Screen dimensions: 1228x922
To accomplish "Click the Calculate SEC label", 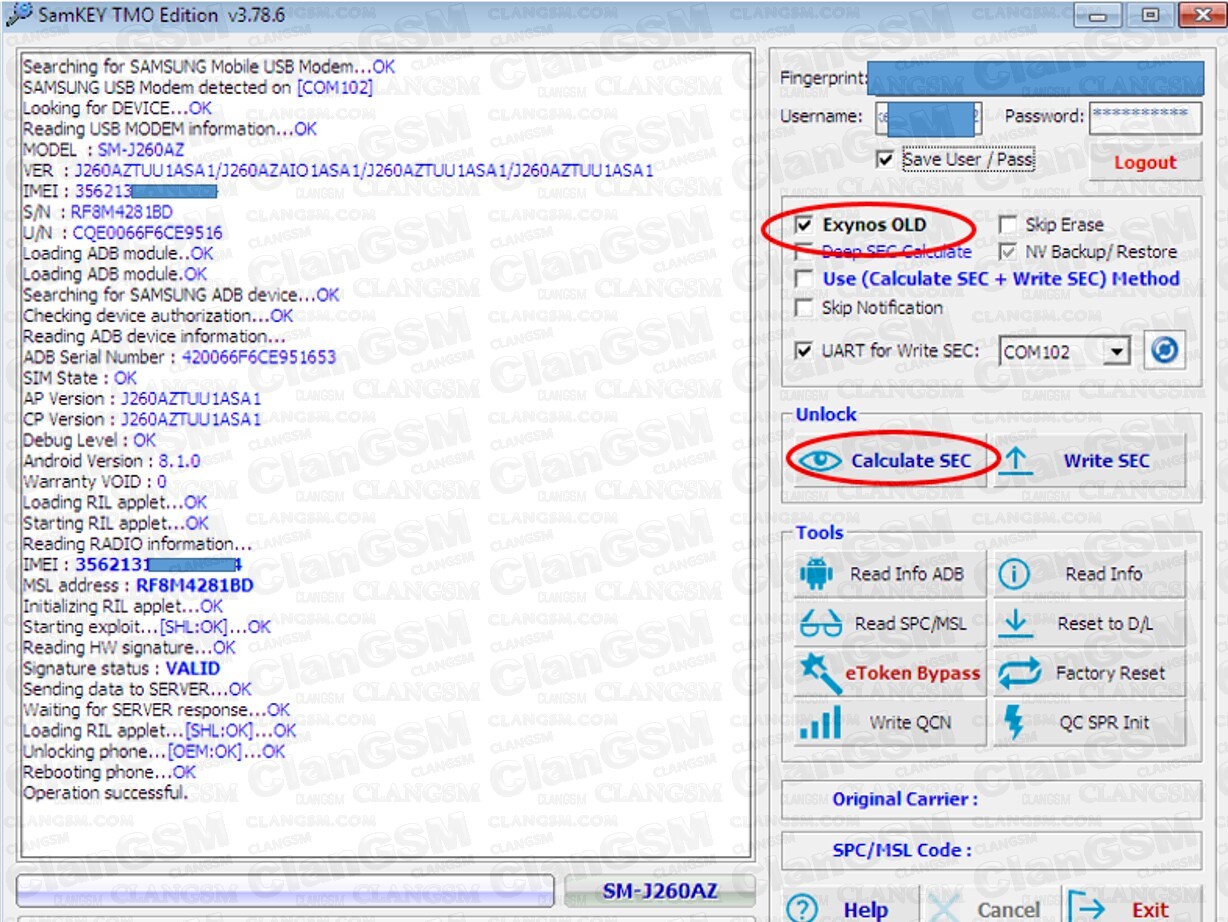I will click(x=911, y=461).
